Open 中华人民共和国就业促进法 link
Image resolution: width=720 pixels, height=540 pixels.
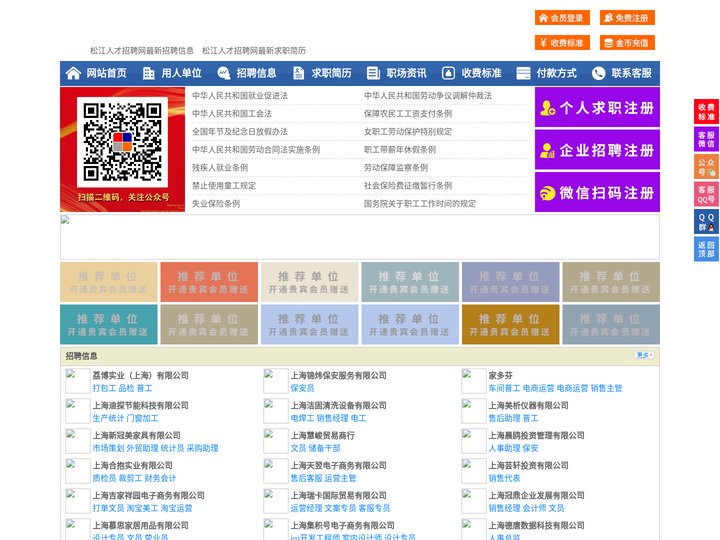pos(240,96)
